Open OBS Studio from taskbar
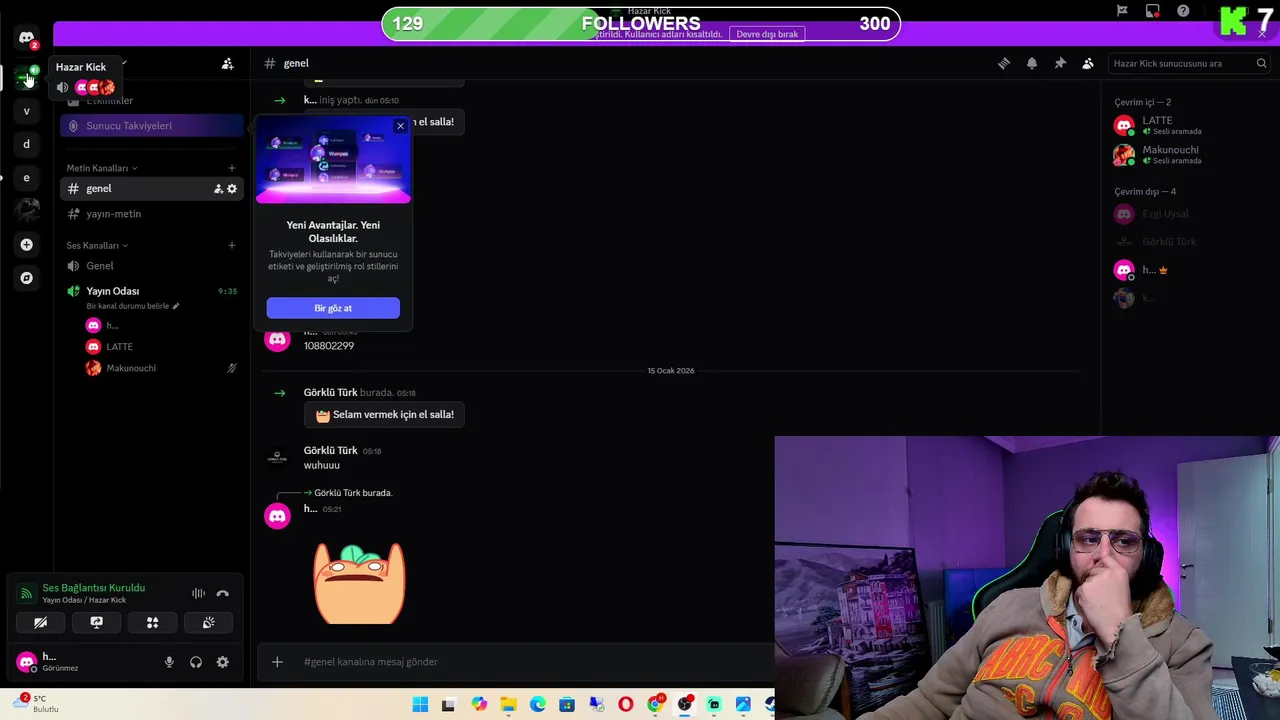This screenshot has height=720, width=1280. [x=685, y=705]
